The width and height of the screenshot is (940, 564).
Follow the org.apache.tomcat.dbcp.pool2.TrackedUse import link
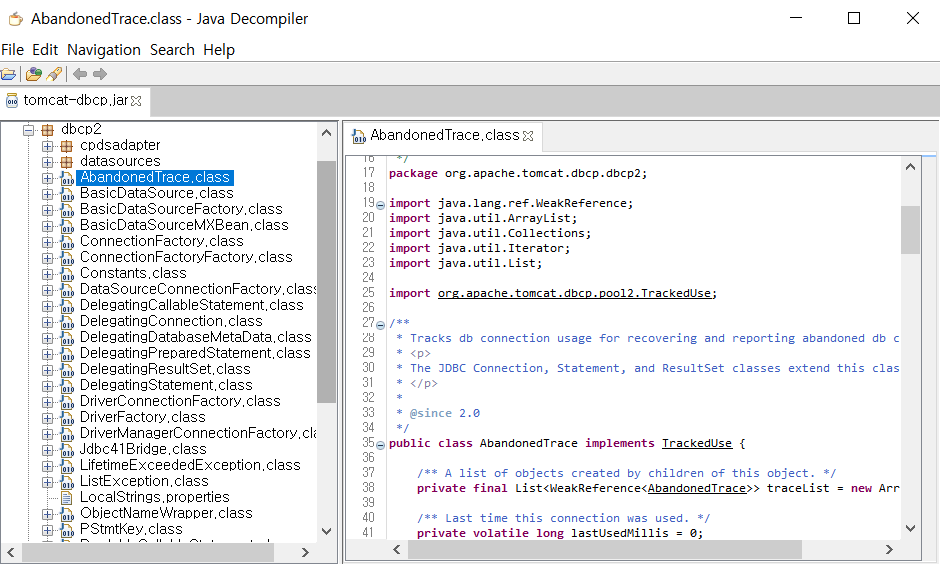574,293
